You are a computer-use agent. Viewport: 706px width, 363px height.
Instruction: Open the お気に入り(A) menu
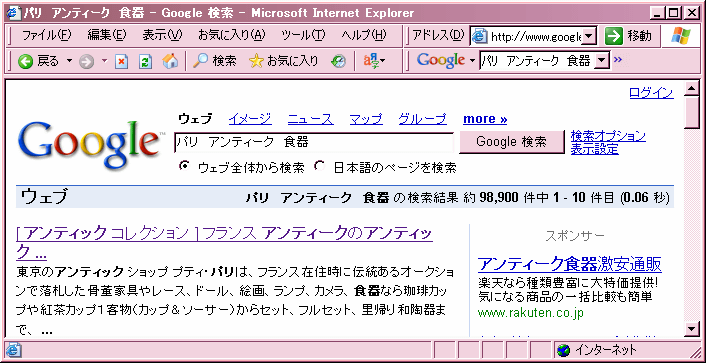[x=232, y=35]
